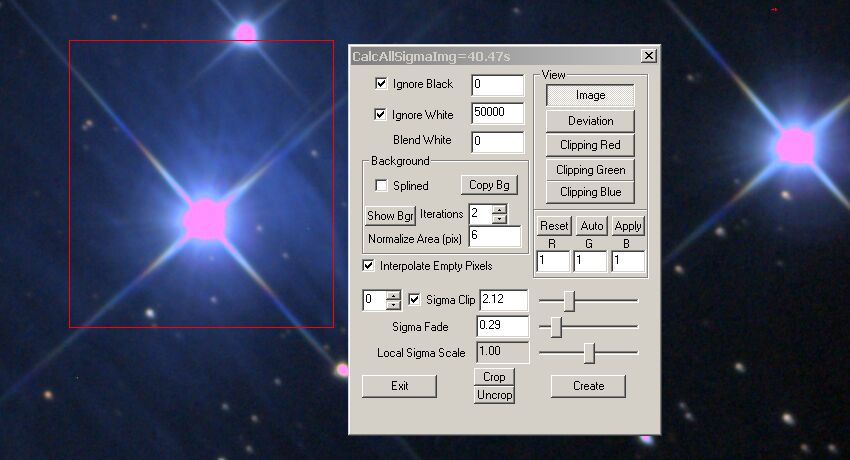
Task: Toggle the Ignore Black checkbox
Action: point(380,84)
